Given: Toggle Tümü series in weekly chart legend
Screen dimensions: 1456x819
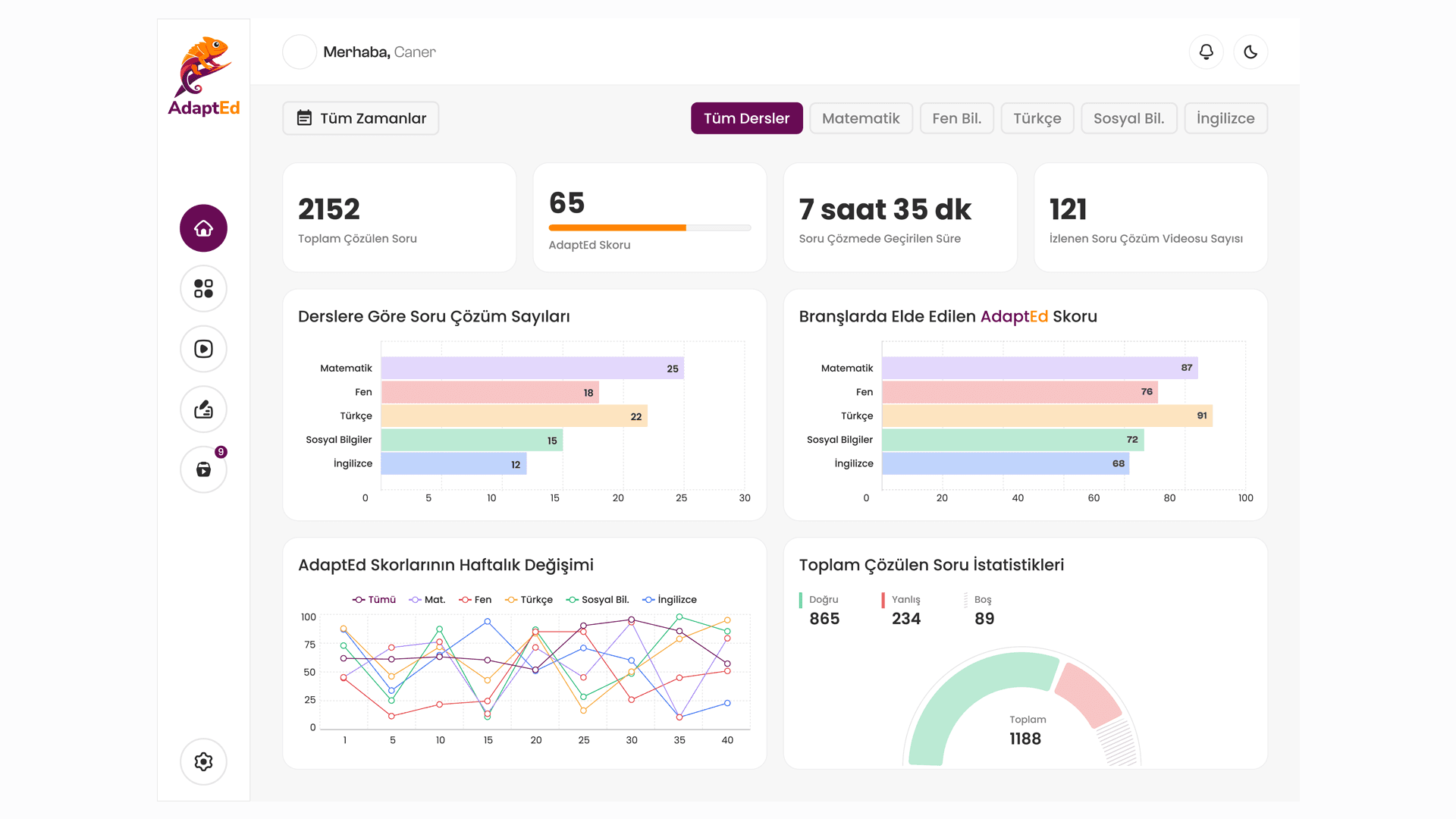Looking at the screenshot, I should coord(374,600).
